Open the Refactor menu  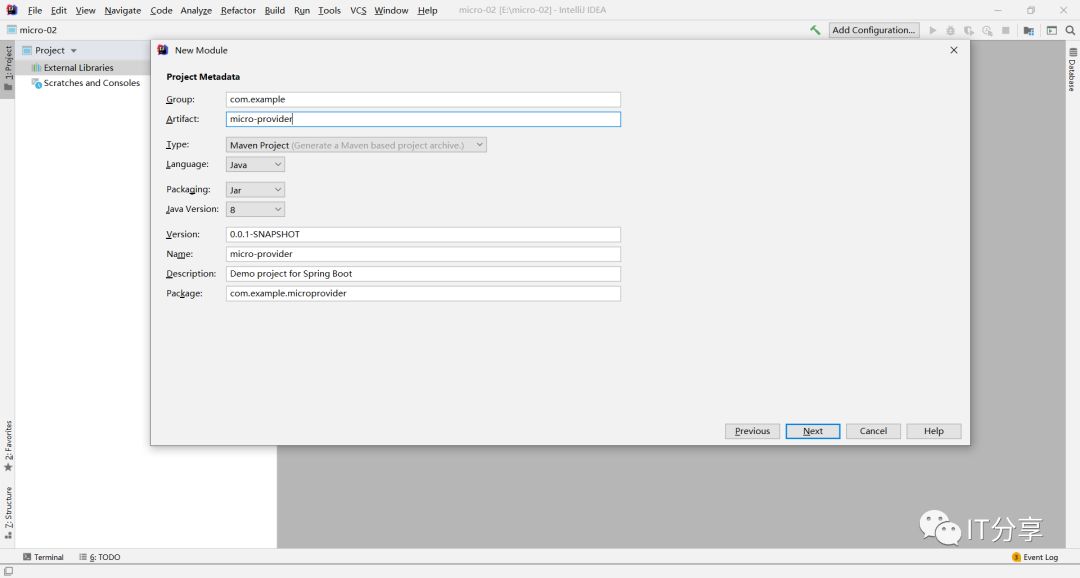[x=238, y=10]
